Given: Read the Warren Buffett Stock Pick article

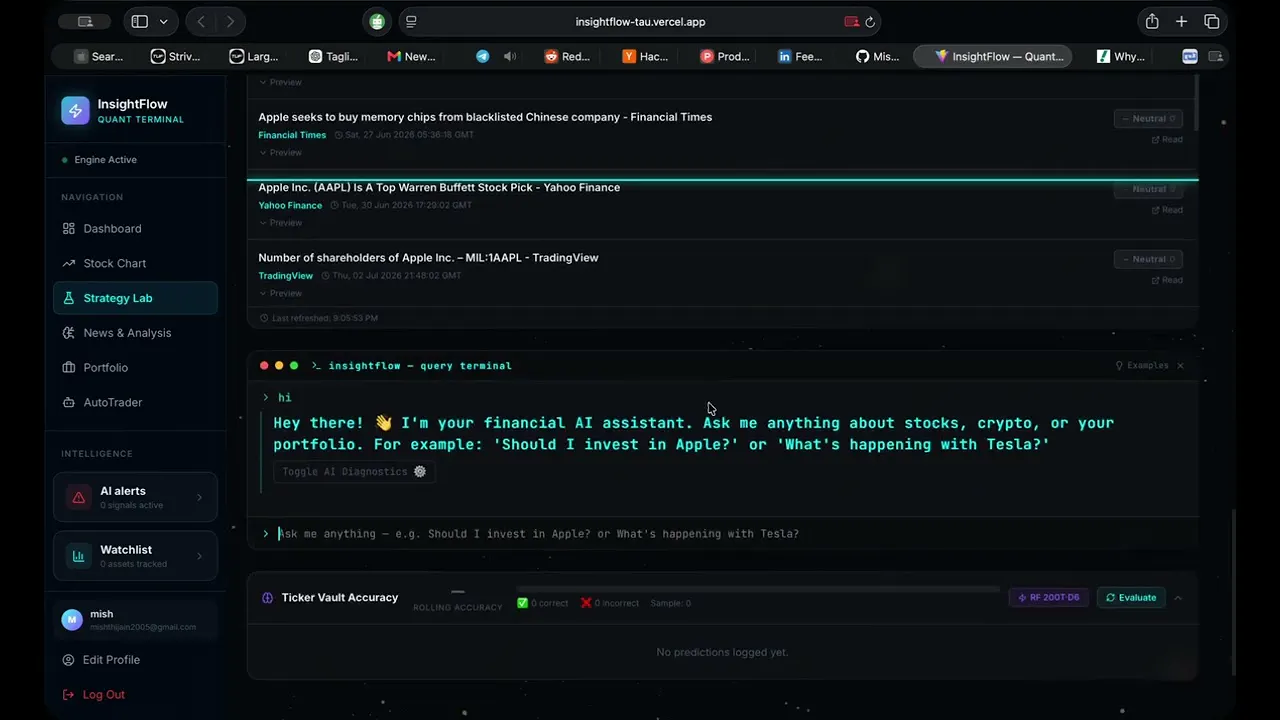Looking at the screenshot, I should (x=1167, y=210).
